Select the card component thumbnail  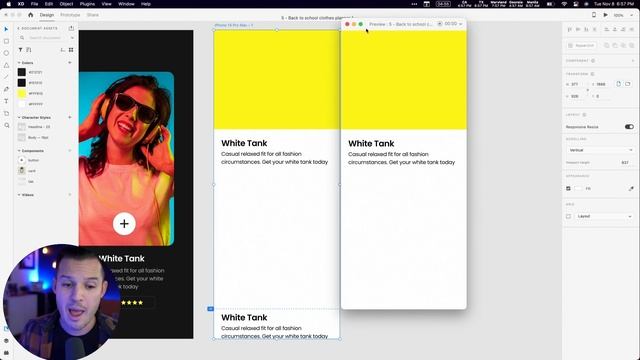[22, 171]
